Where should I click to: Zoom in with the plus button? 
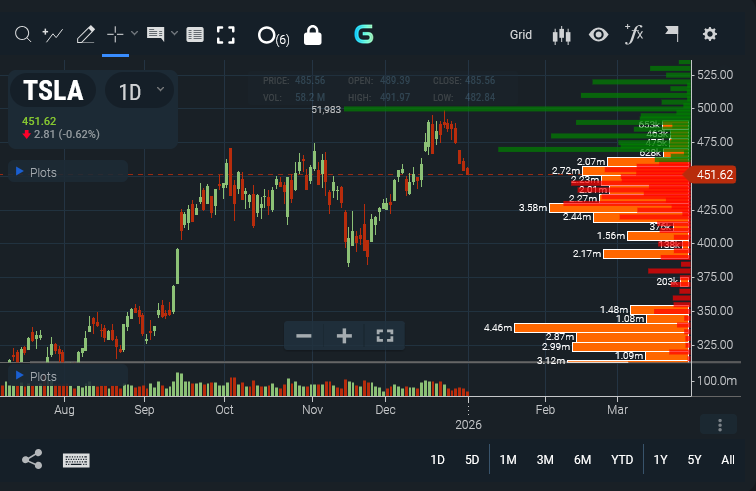coord(344,336)
